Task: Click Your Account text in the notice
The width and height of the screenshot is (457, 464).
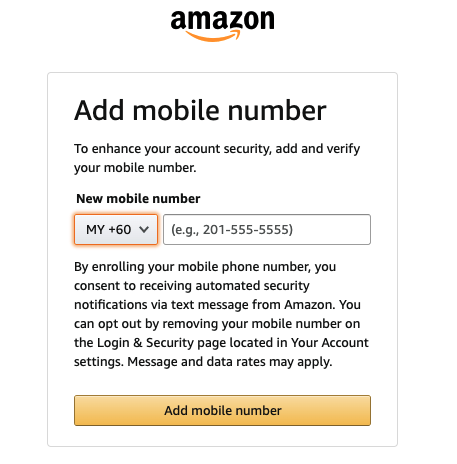Action: 330,342
